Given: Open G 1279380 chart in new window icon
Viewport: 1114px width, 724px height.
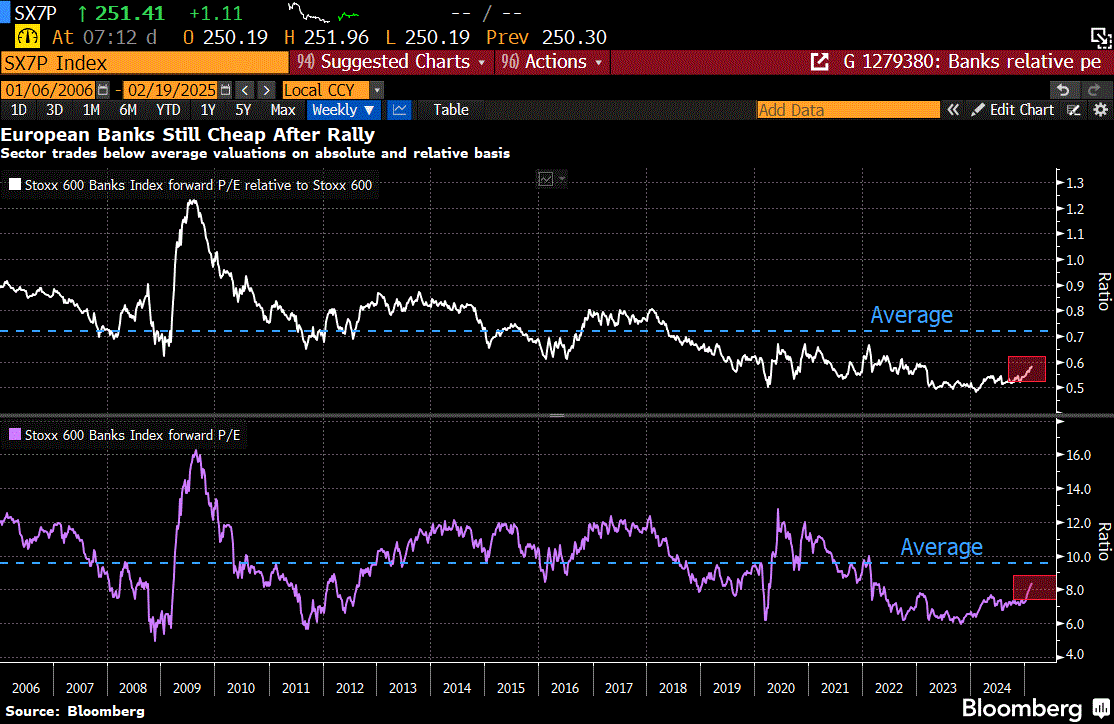Looking at the screenshot, I should pyautogui.click(x=819, y=63).
